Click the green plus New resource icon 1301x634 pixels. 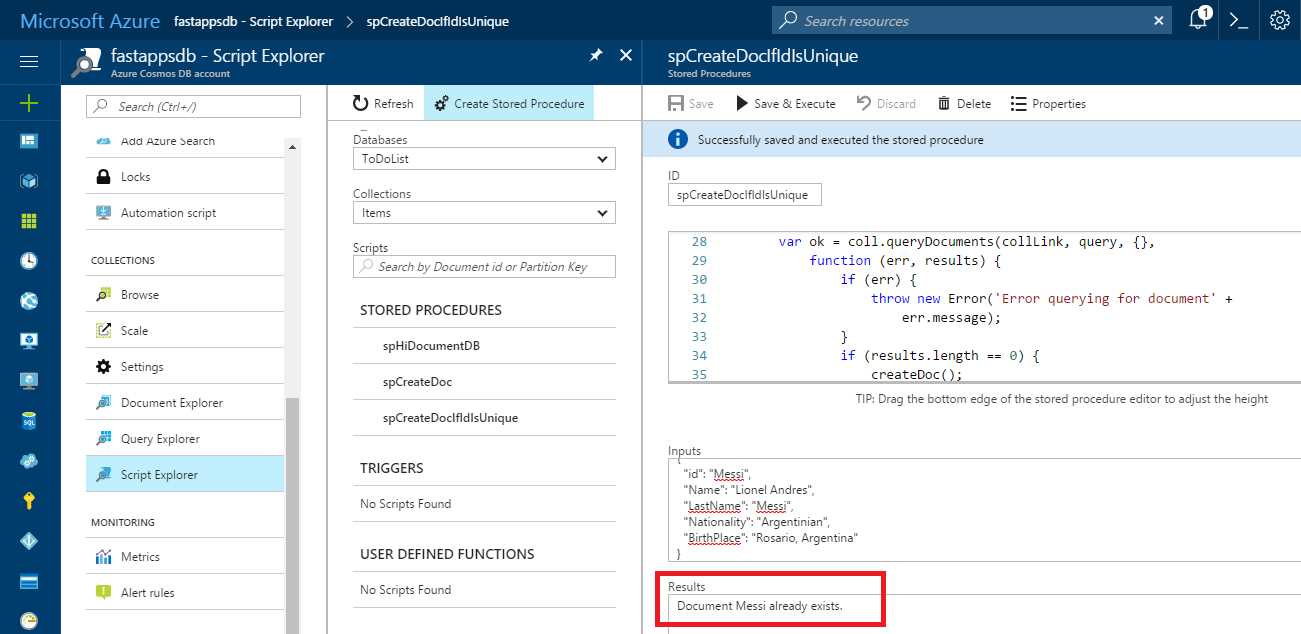[29, 102]
